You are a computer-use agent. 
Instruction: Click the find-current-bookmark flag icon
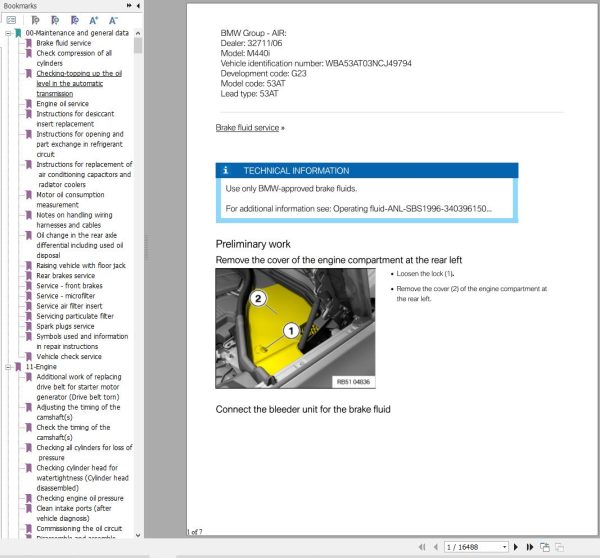tap(35, 20)
